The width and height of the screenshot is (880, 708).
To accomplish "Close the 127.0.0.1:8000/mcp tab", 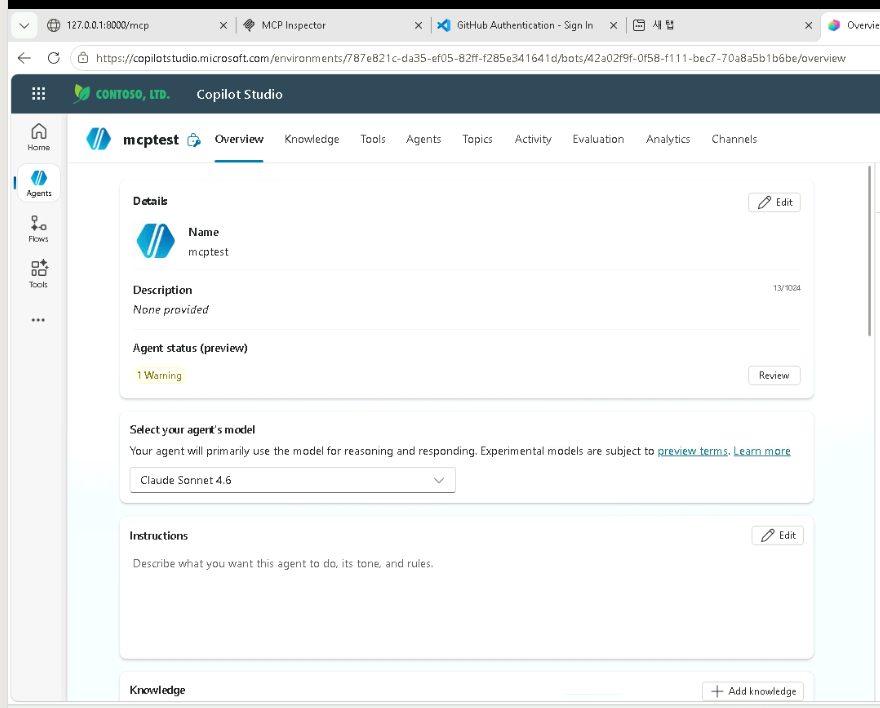I will pyautogui.click(x=223, y=25).
